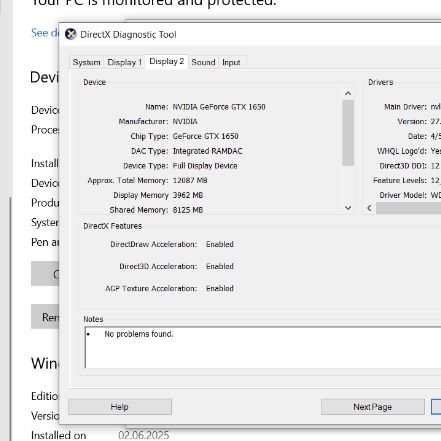This screenshot has width=441, height=441.
Task: Select the Display 2 tab
Action: [166, 61]
